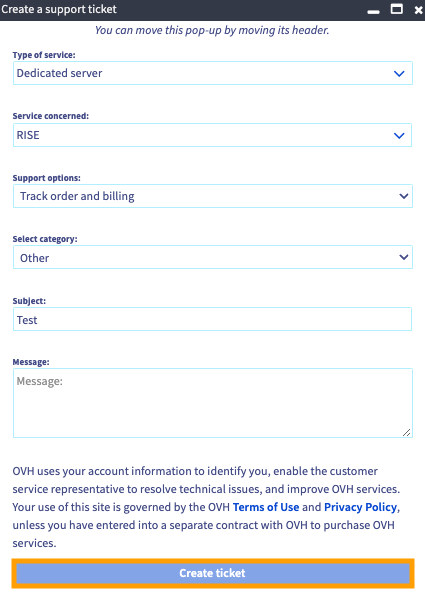Open the Privacy Policy link
The height and width of the screenshot is (595, 425).
tap(360, 507)
